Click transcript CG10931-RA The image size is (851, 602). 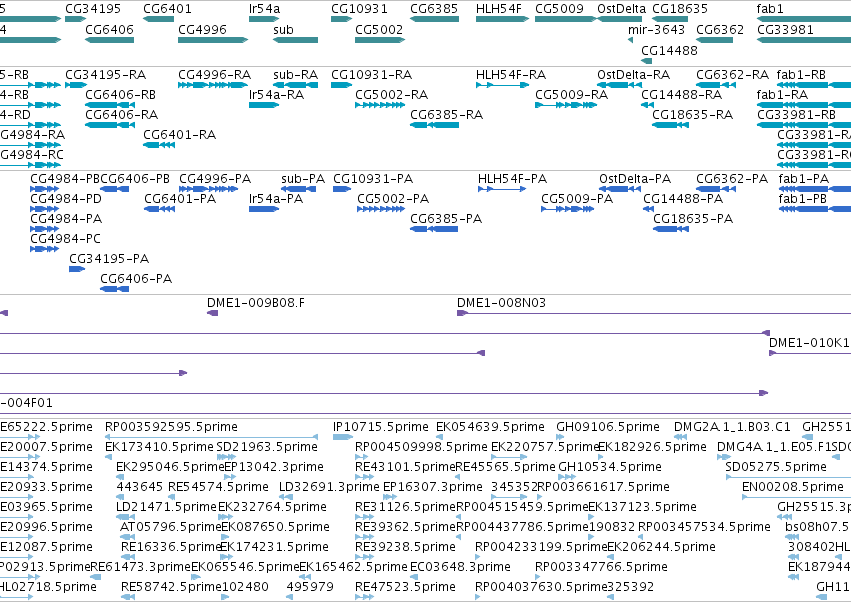(x=341, y=85)
